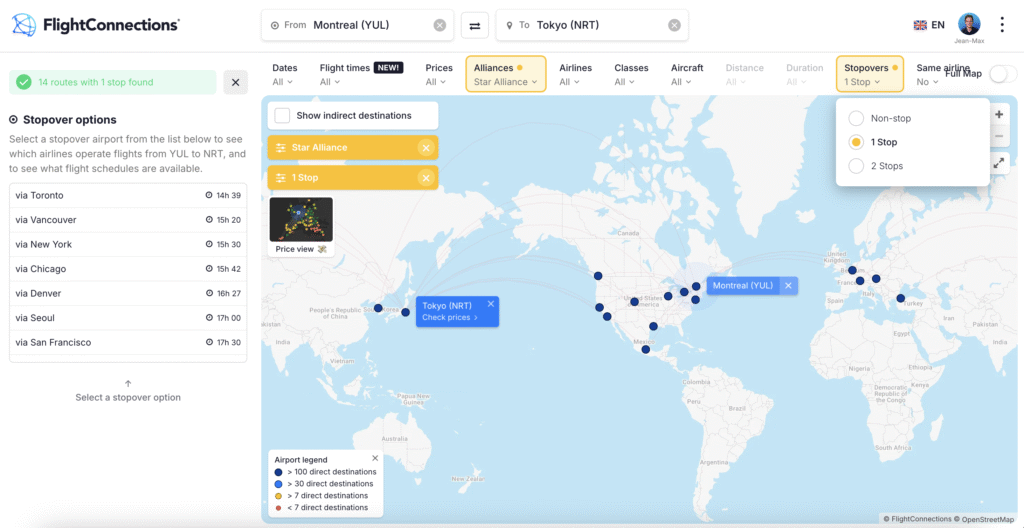Swap origin and destination airports
This screenshot has height=528, width=1024.
point(475,25)
